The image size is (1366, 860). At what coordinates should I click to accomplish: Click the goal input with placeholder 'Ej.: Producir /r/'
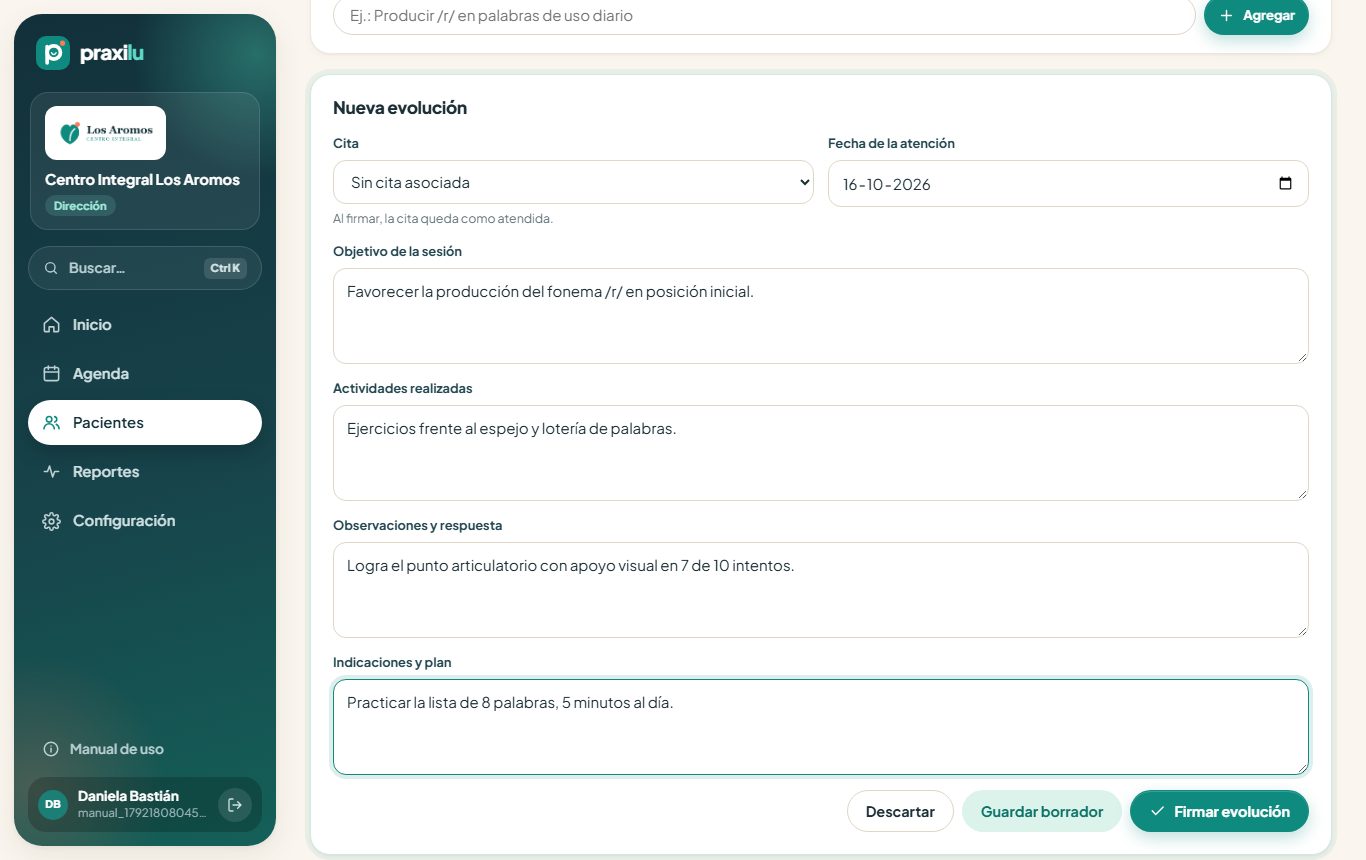tap(764, 16)
